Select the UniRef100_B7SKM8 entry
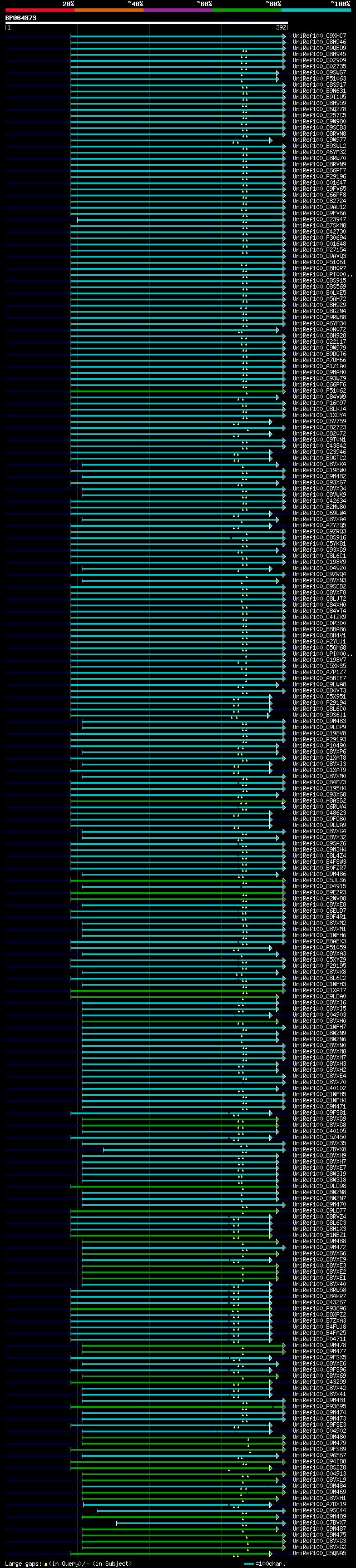 point(319,225)
